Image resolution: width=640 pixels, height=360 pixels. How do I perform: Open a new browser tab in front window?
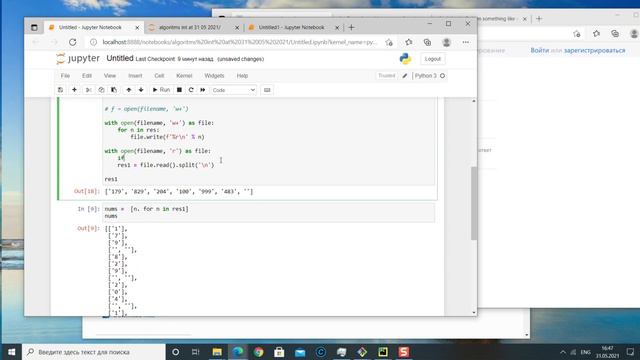[351, 27]
